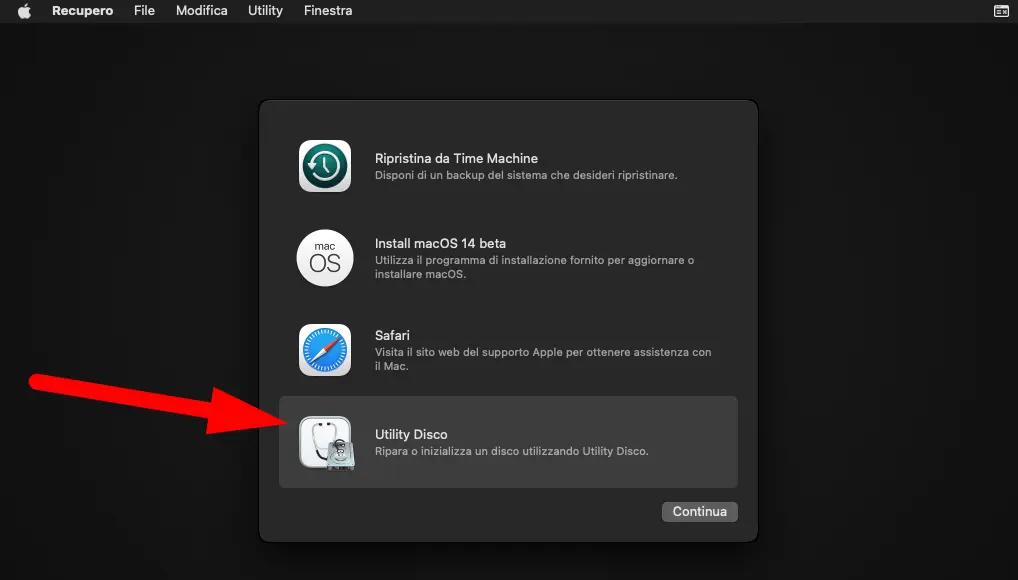Select the macOS installer icon
This screenshot has width=1018, height=580.
tap(325, 258)
